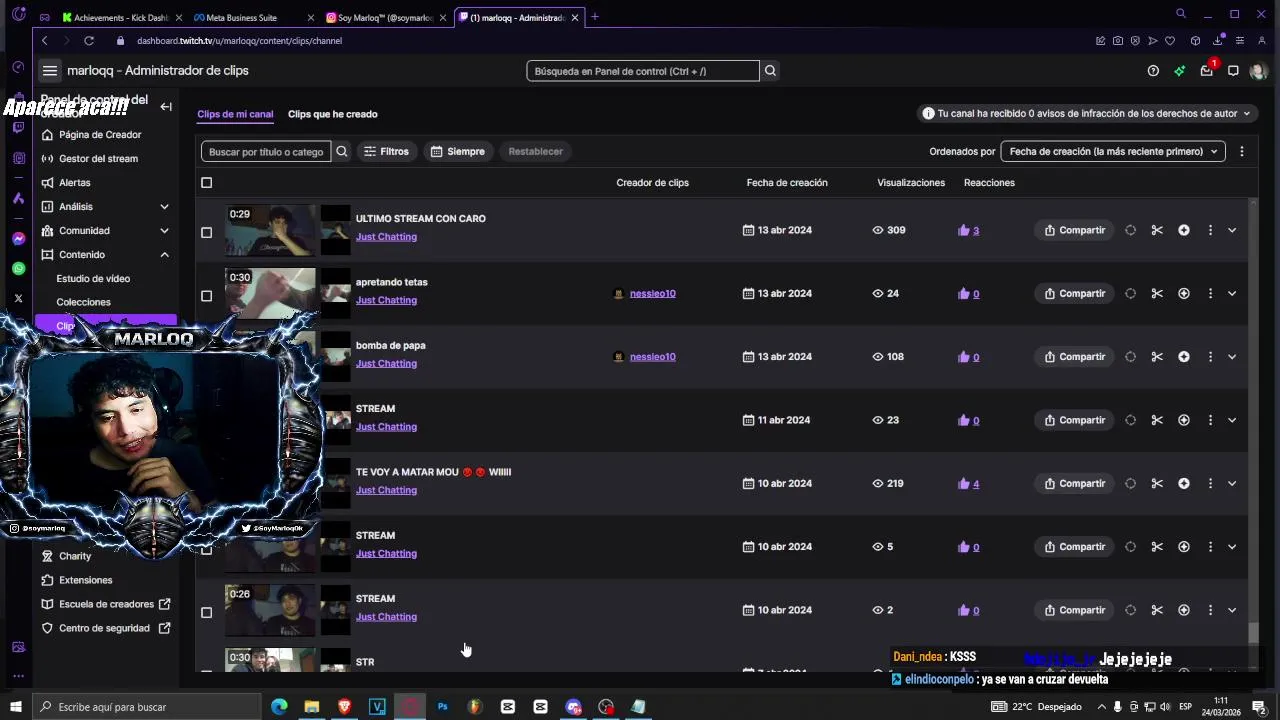Toggle the select-all clips checkbox in header
1280x720 pixels.
[207, 183]
